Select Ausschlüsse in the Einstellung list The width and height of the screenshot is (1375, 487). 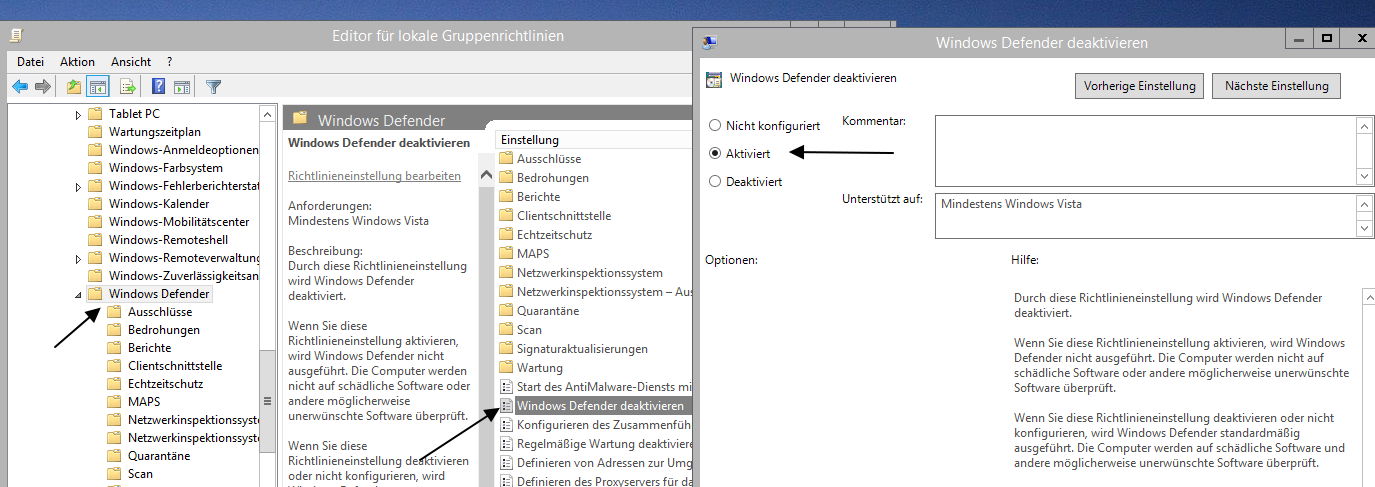(549, 159)
